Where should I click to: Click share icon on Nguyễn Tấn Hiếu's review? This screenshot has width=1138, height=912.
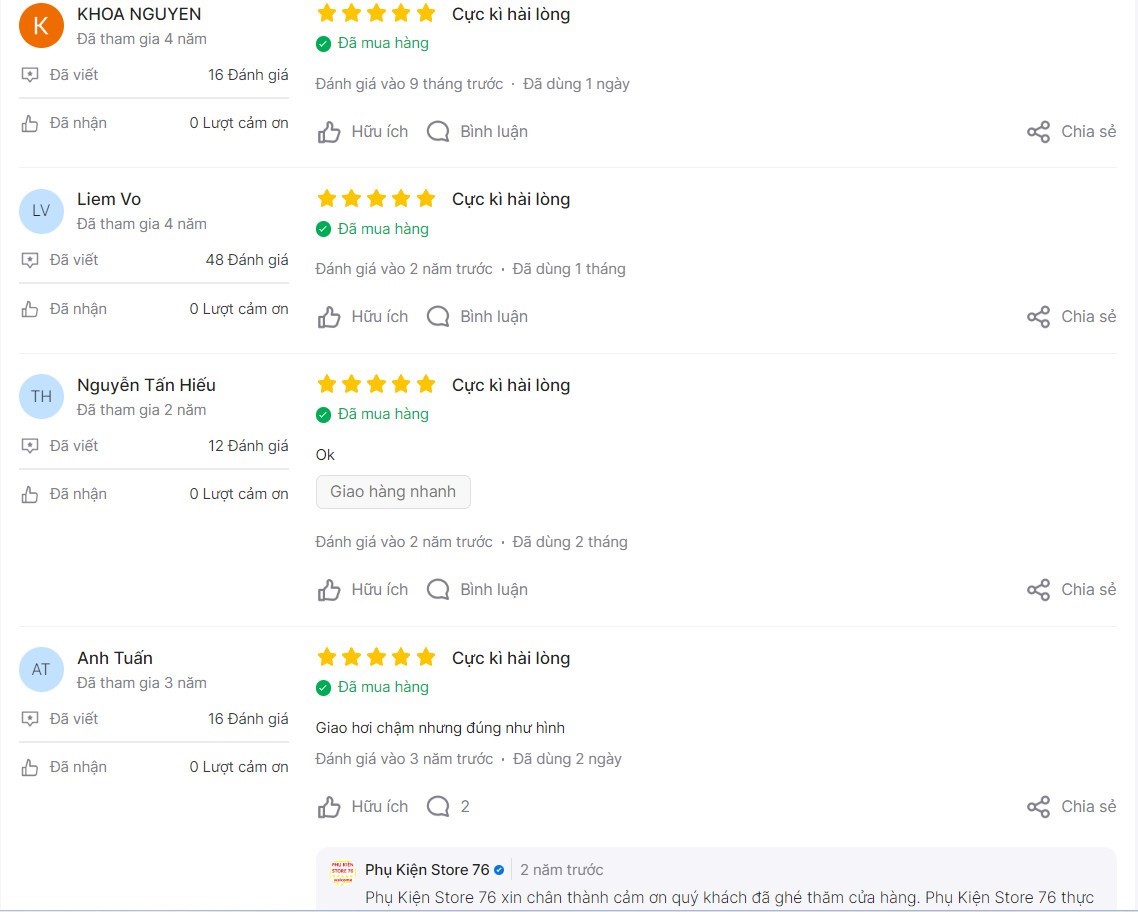1038,590
